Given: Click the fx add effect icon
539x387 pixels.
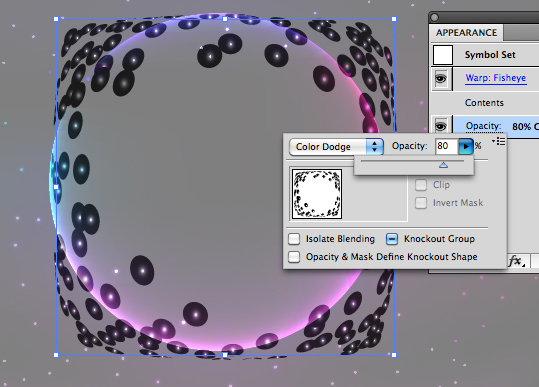Looking at the screenshot, I should pos(516,261).
